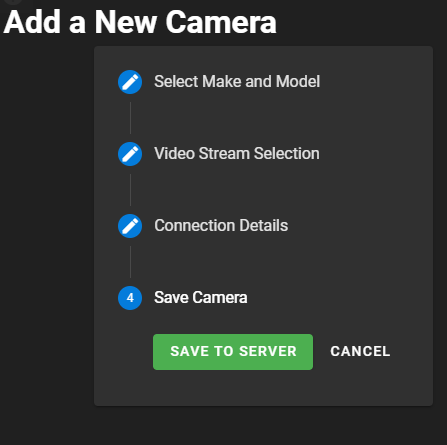Click the connector line above Save Camera step
Screen dimensions: 447x445
130,262
